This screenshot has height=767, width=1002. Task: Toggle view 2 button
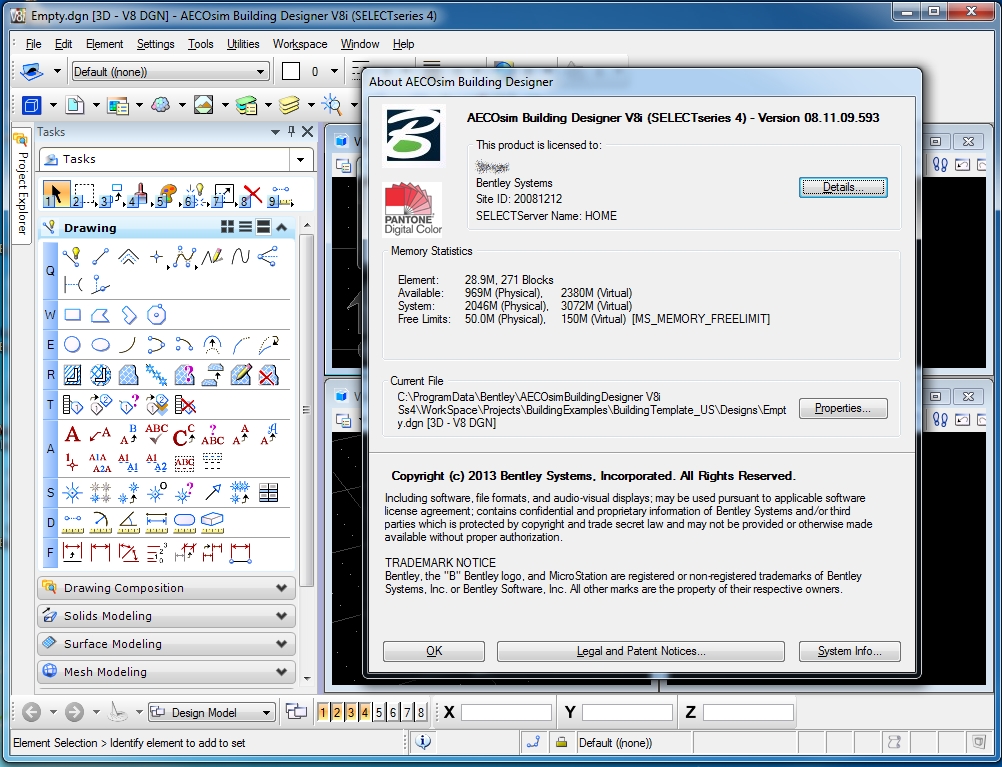click(337, 712)
